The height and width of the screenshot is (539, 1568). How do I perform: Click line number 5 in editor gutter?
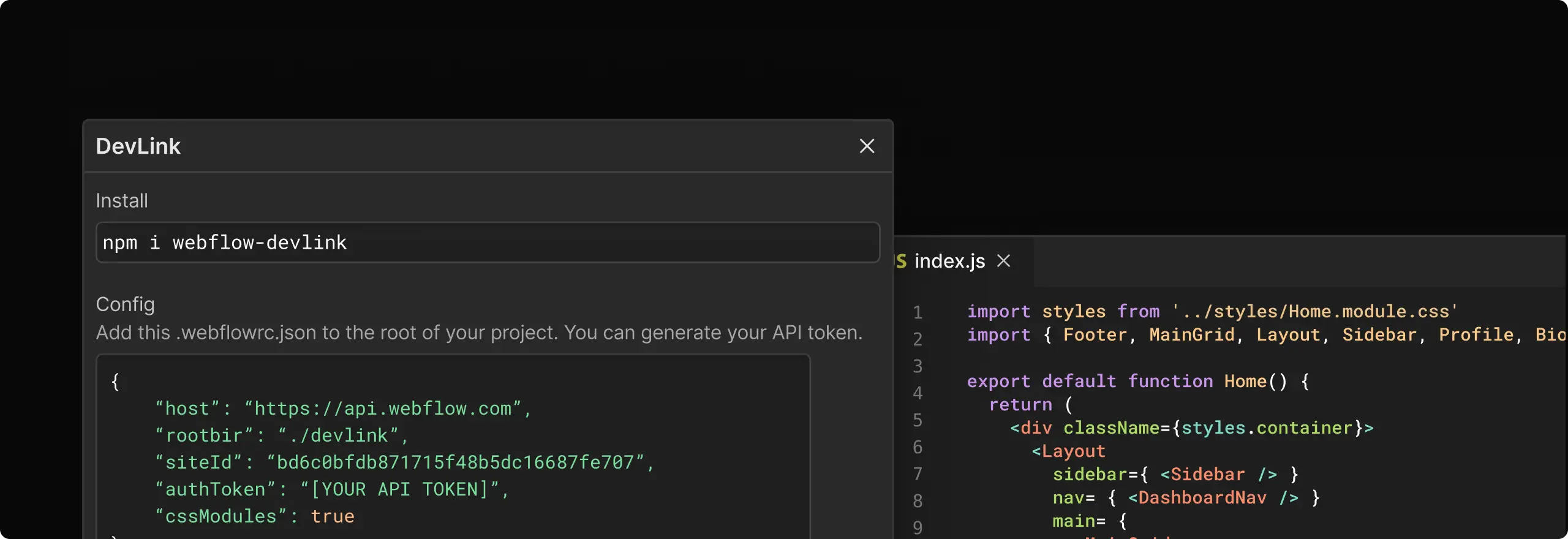pos(918,420)
